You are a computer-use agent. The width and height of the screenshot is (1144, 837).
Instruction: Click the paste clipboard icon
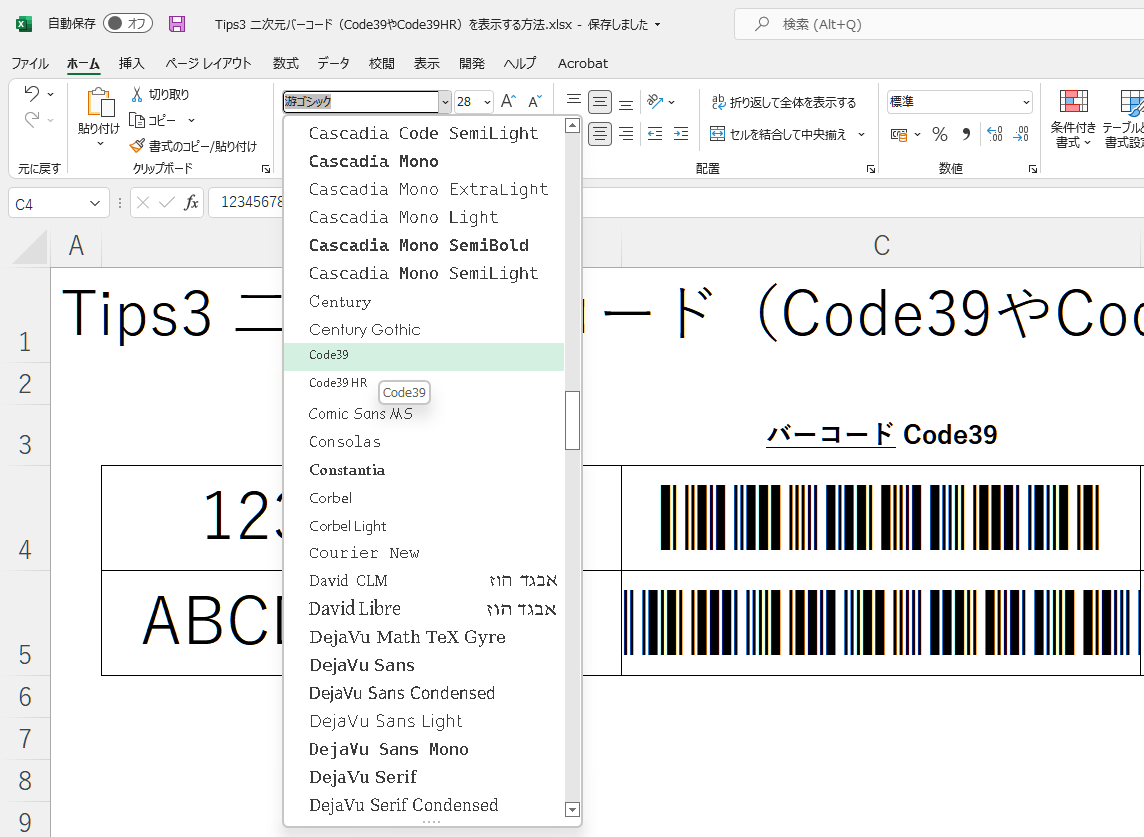[99, 104]
